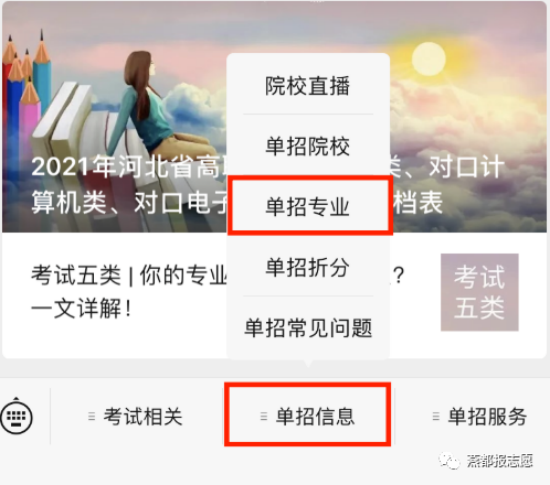This screenshot has height=485, width=550.
Task: Open the 考试五类 article title link
Action: tap(129, 275)
